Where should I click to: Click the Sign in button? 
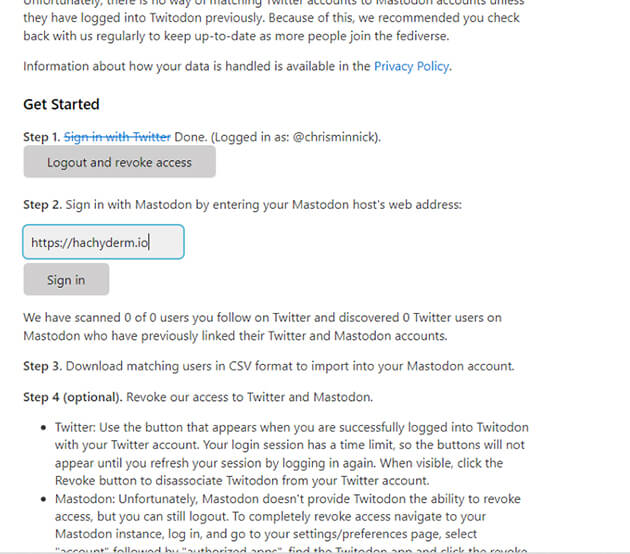click(x=66, y=280)
